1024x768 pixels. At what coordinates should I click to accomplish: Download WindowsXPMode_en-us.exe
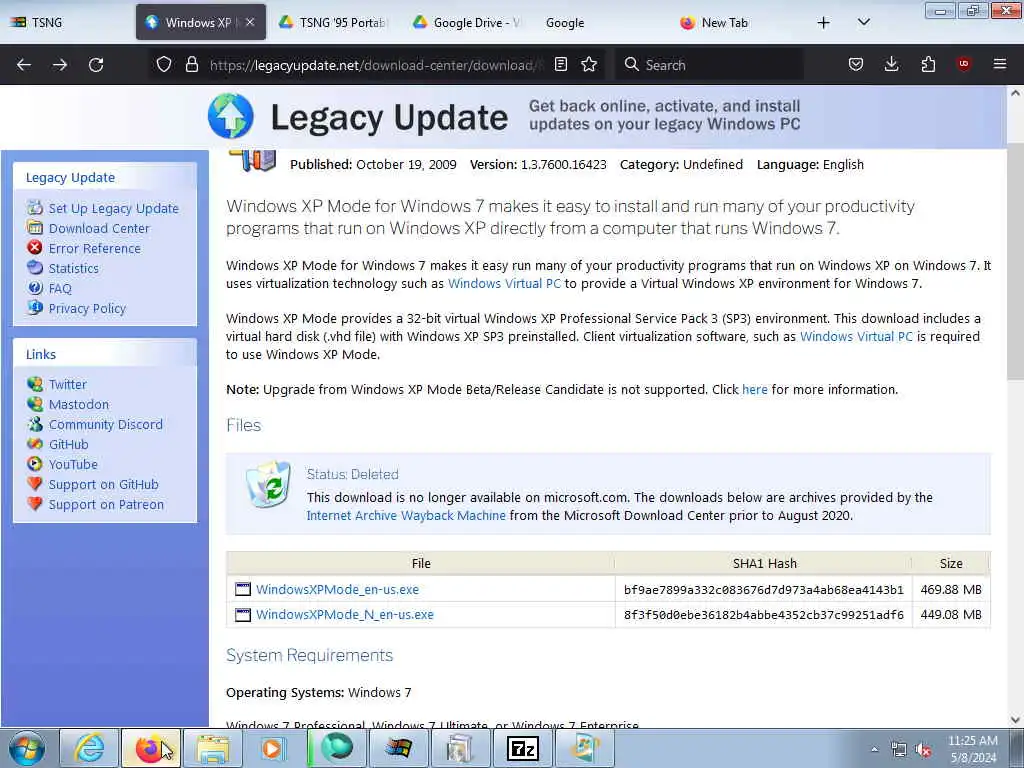click(337, 589)
